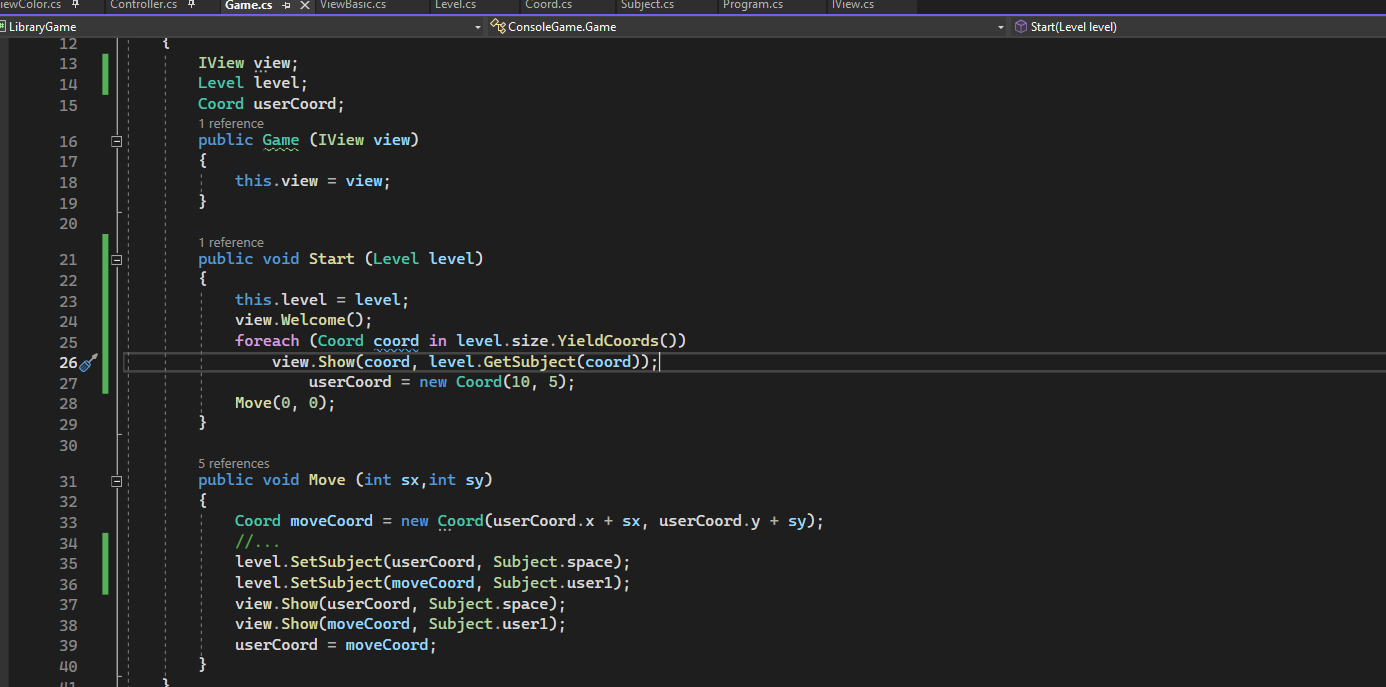
Task: Click the 'view.Welcome();' call
Action: click(303, 320)
